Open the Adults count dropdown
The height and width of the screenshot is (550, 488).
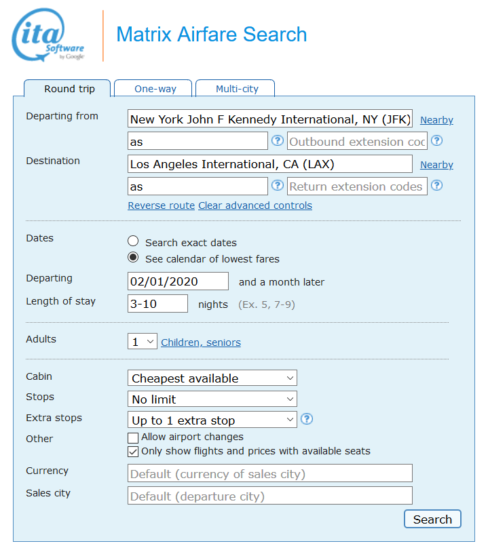[x=142, y=341]
